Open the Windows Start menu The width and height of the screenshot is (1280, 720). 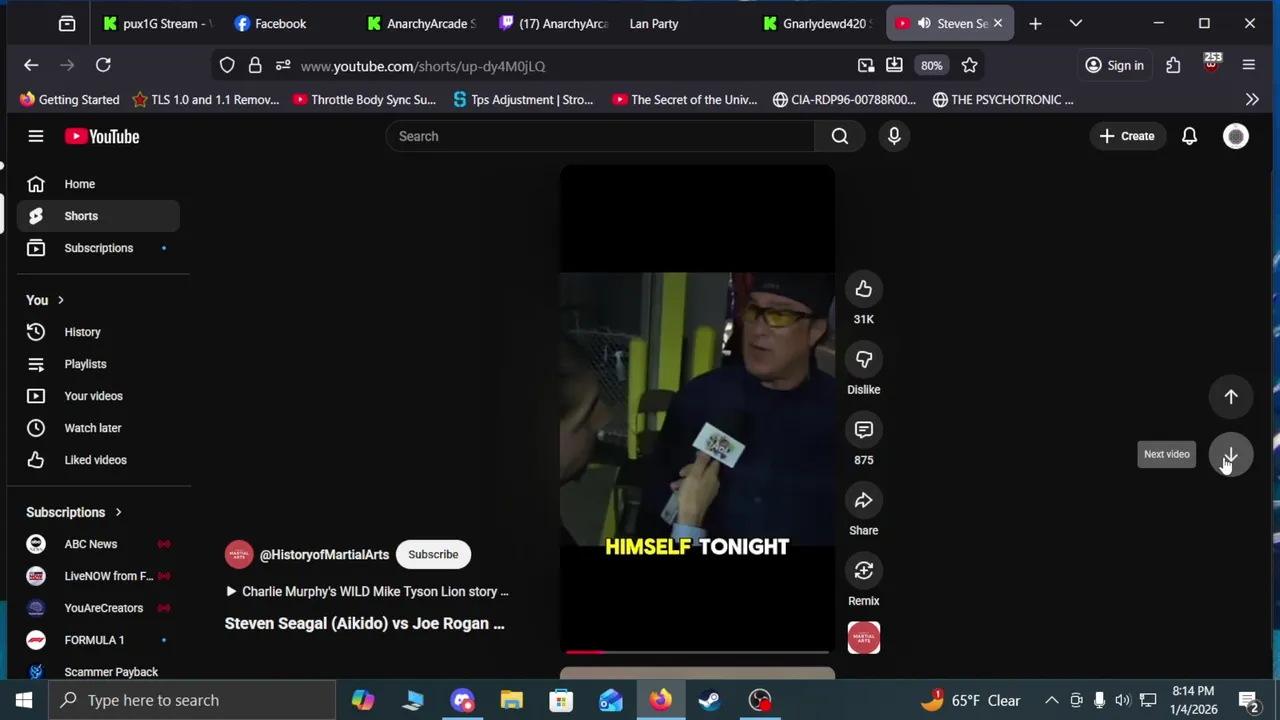pos(24,700)
